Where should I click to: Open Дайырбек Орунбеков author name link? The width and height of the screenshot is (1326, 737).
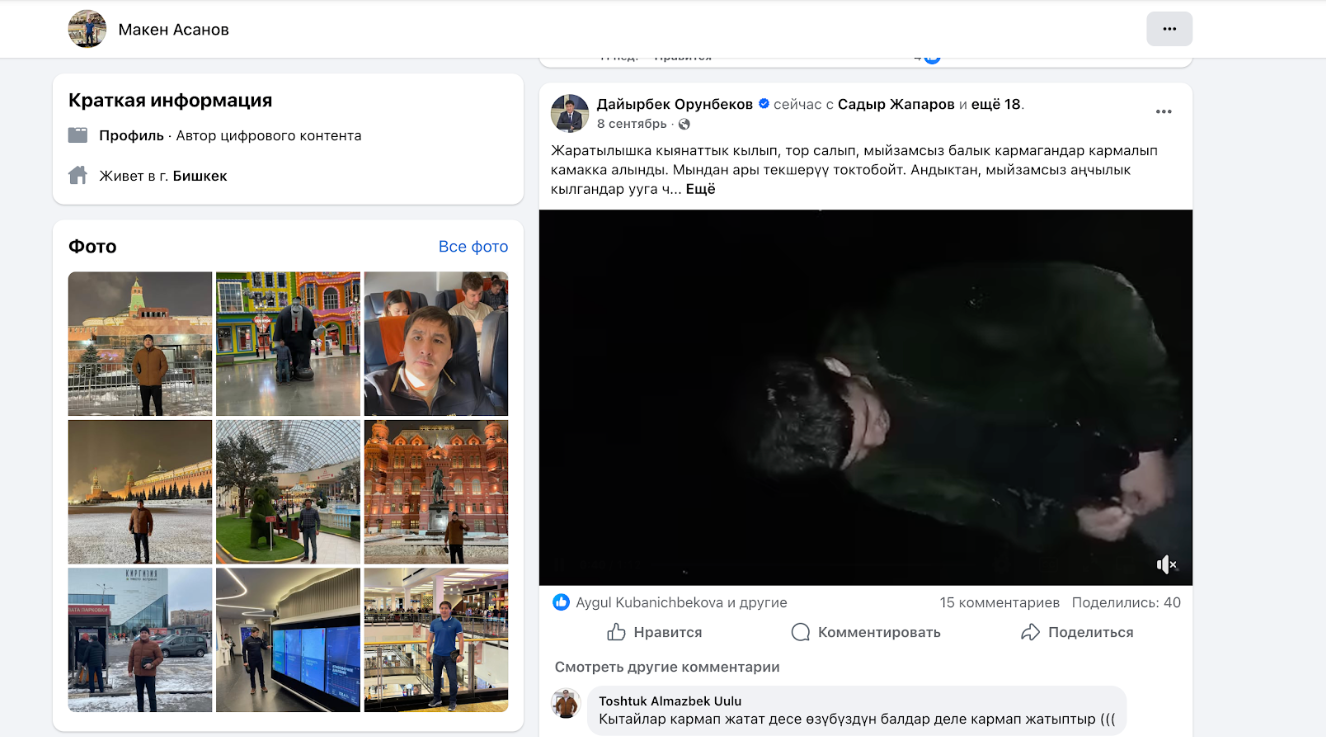(x=675, y=104)
